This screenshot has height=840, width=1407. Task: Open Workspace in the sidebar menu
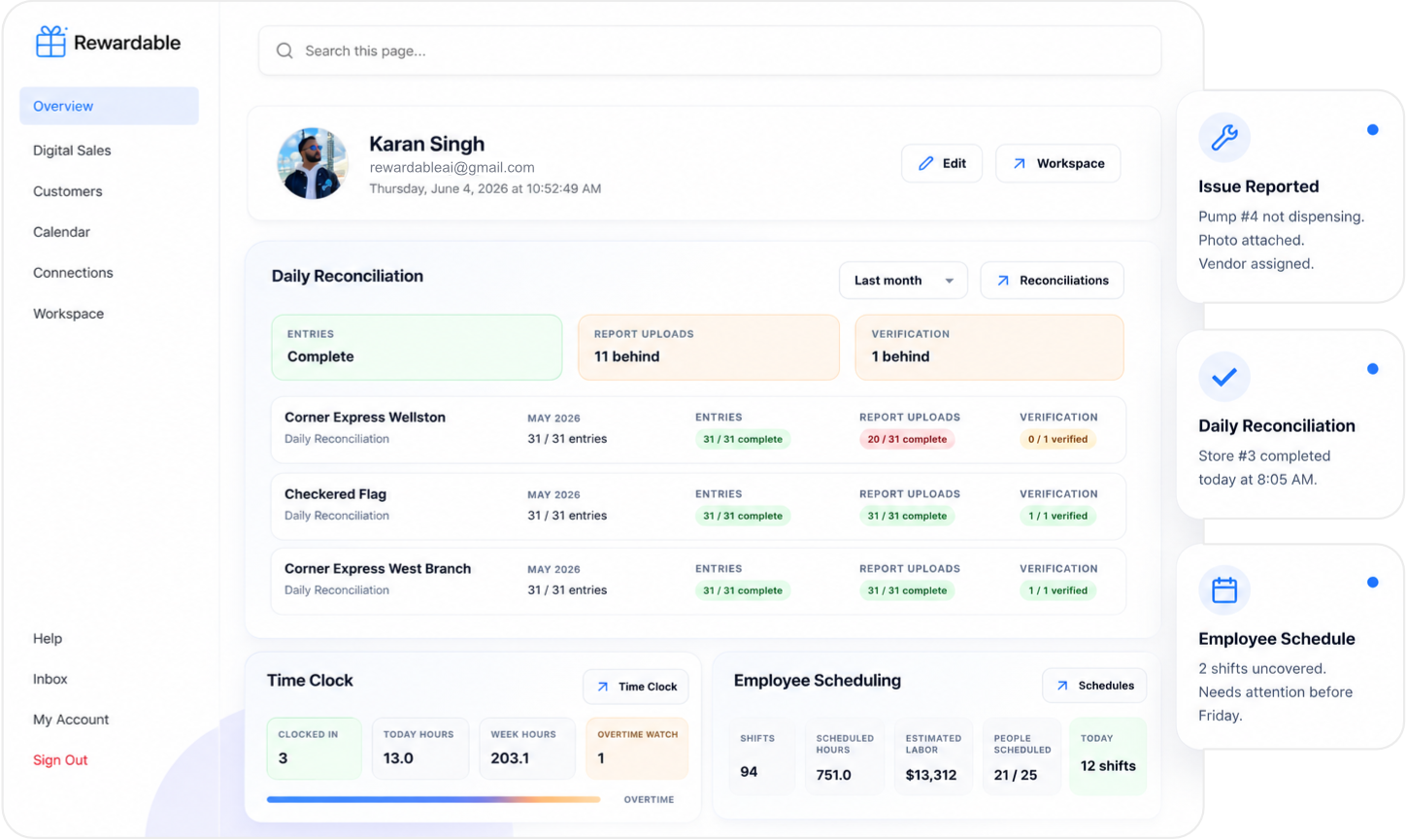[68, 314]
